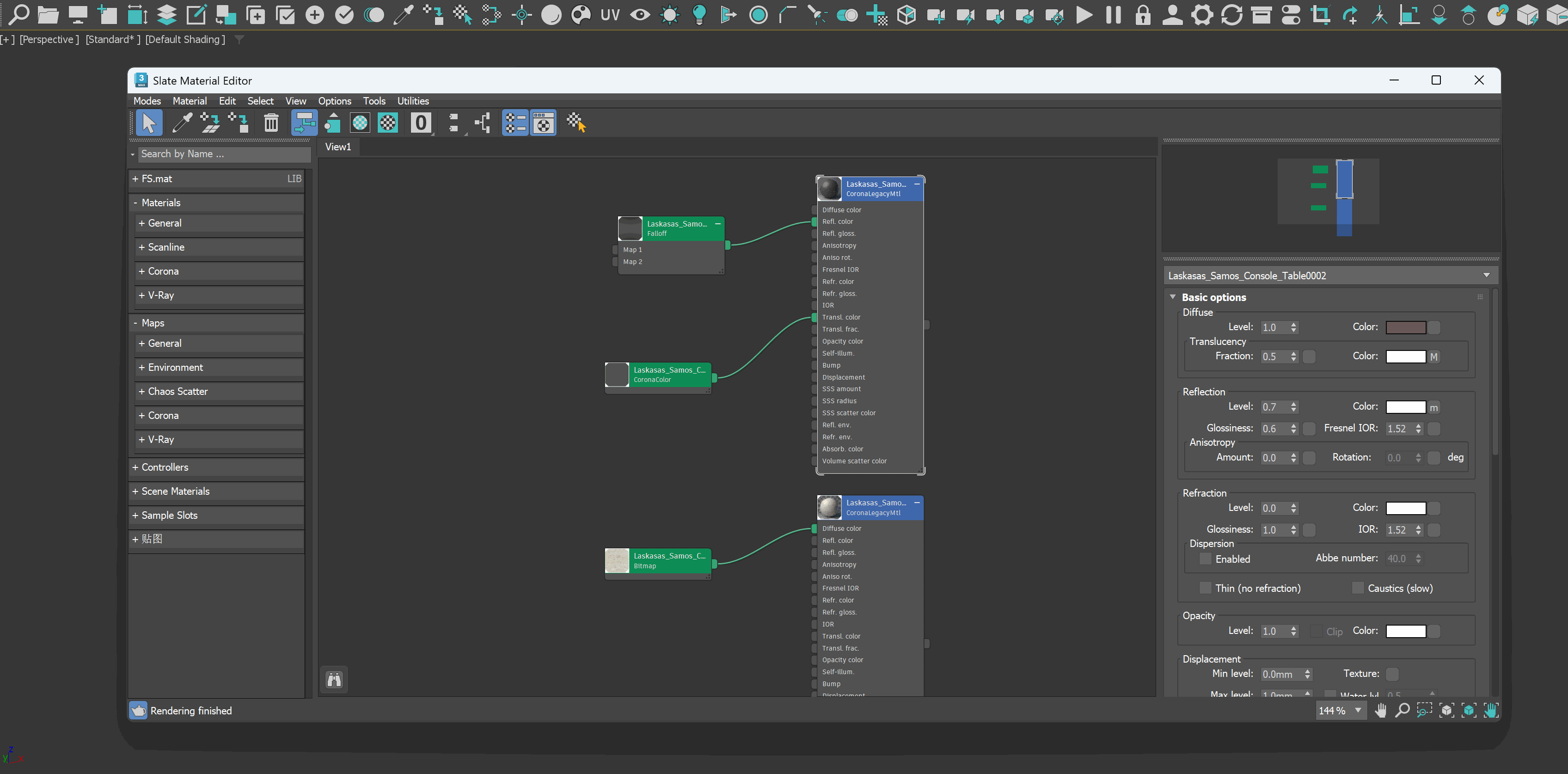
Task: Click the Zoom Extents Selected icon
Action: pyautogui.click(x=1468, y=711)
